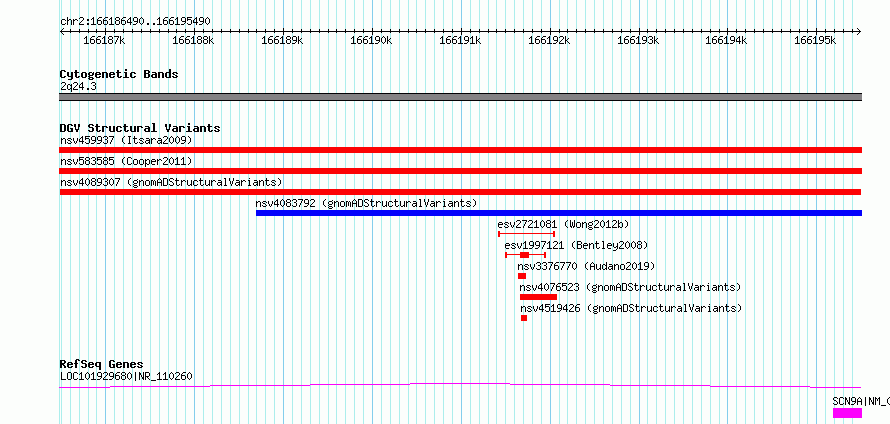Click the nsv4076523 red variant bar

539,297
